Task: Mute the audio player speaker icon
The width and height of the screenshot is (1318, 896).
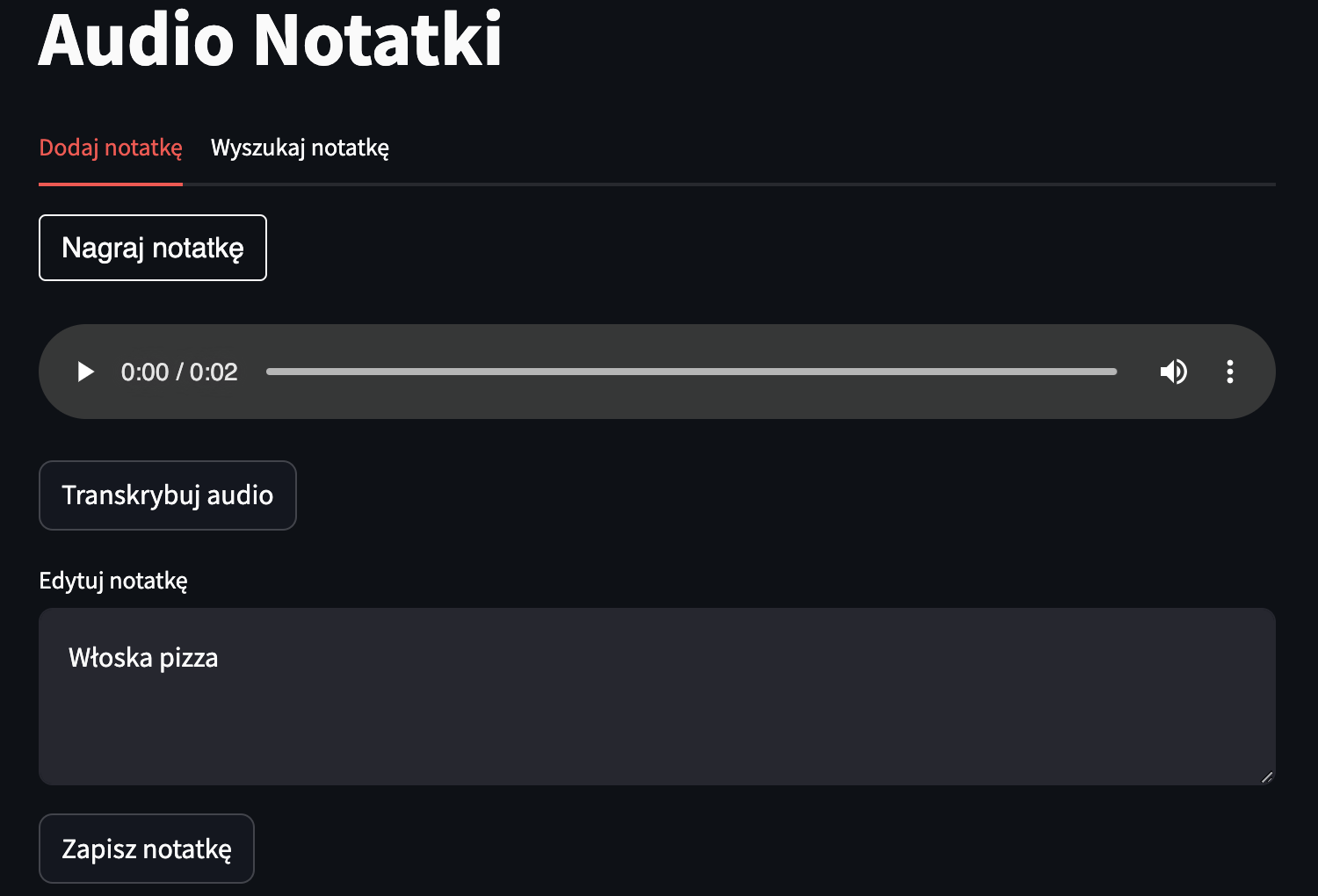Action: (1174, 372)
